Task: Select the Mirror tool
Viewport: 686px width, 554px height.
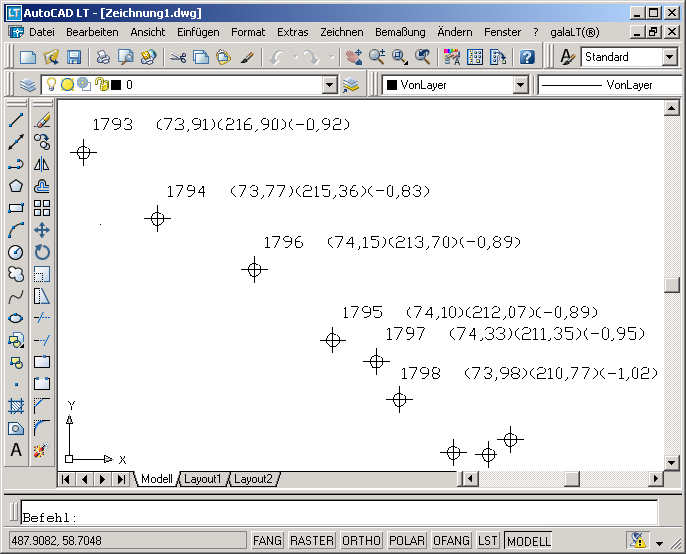Action: (x=42, y=164)
